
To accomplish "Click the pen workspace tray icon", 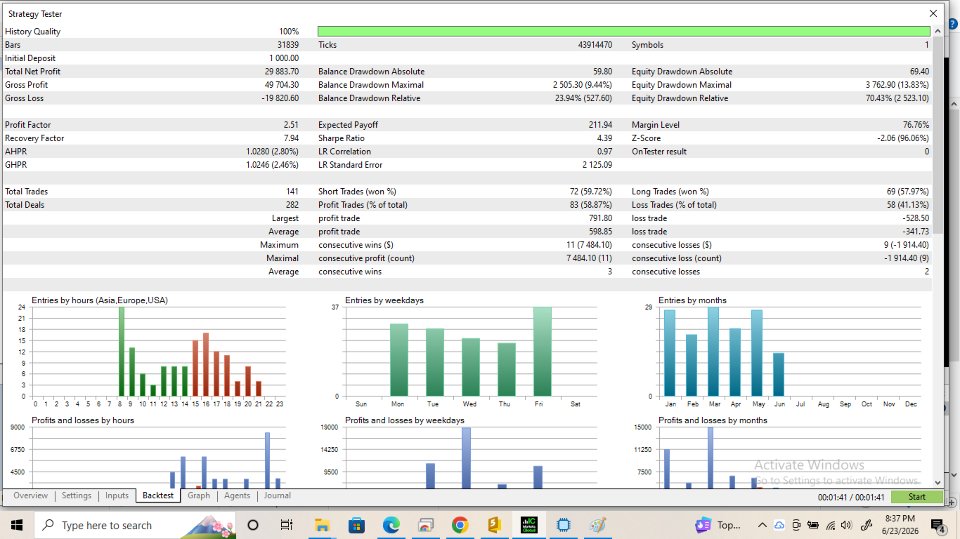I will point(866,525).
